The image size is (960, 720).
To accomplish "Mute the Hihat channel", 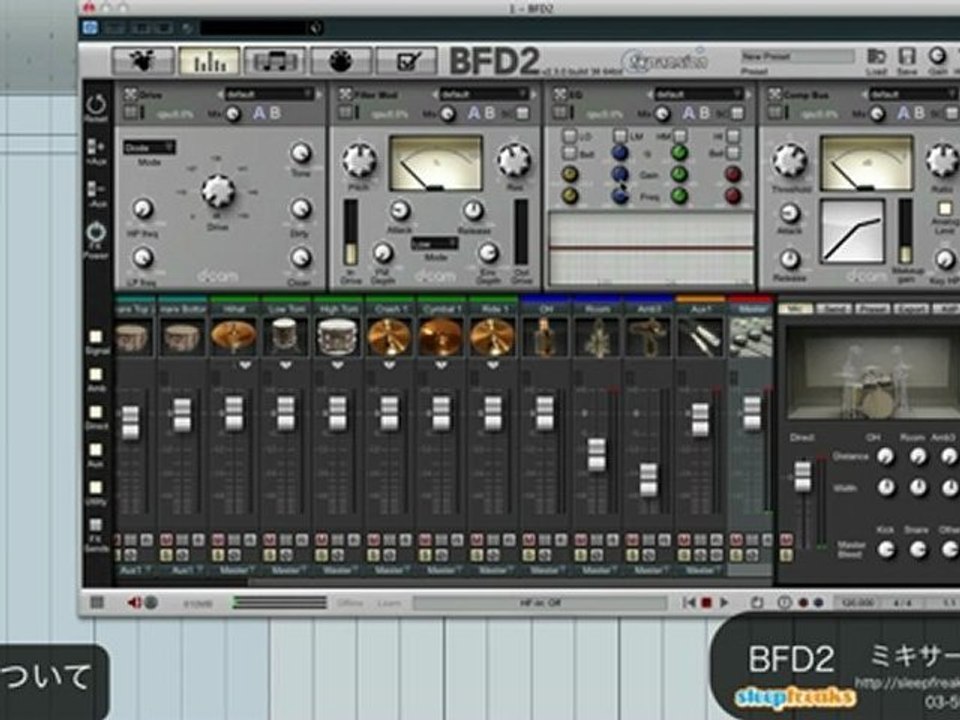I will (x=218, y=540).
